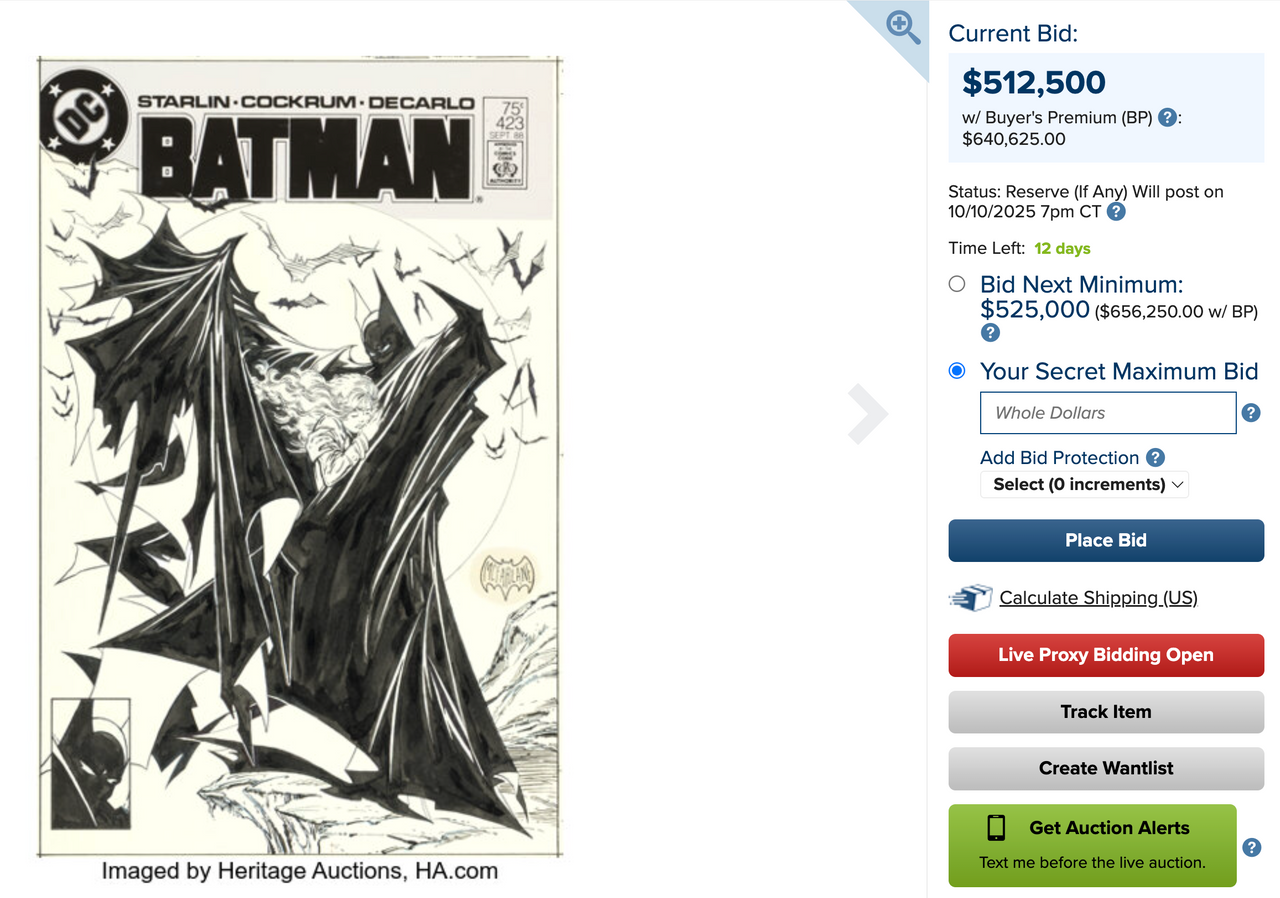1280x898 pixels.
Task: Select the Bid Next Minimum radio button
Action: (x=957, y=284)
